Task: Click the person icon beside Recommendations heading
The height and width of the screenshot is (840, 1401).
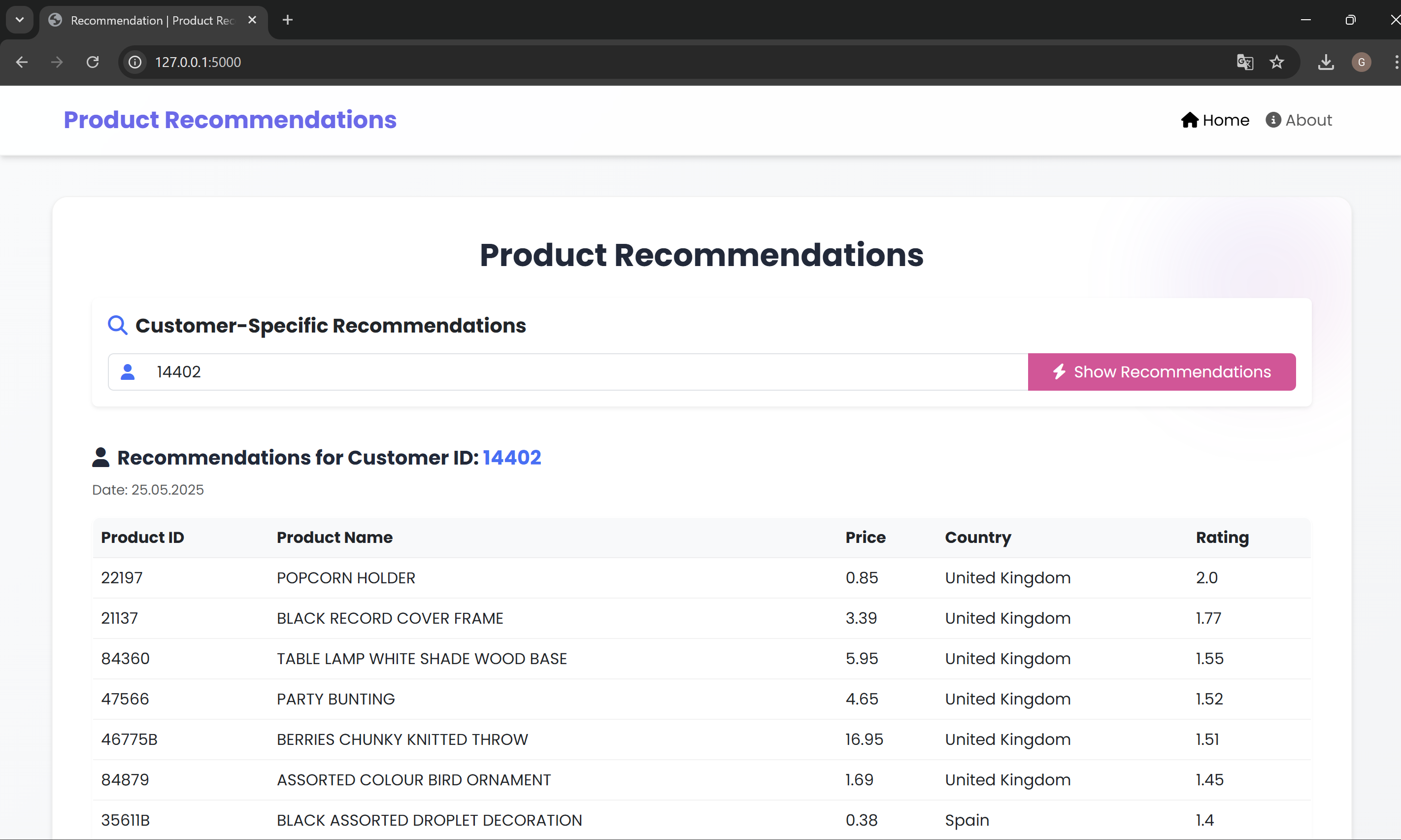Action: [x=100, y=457]
